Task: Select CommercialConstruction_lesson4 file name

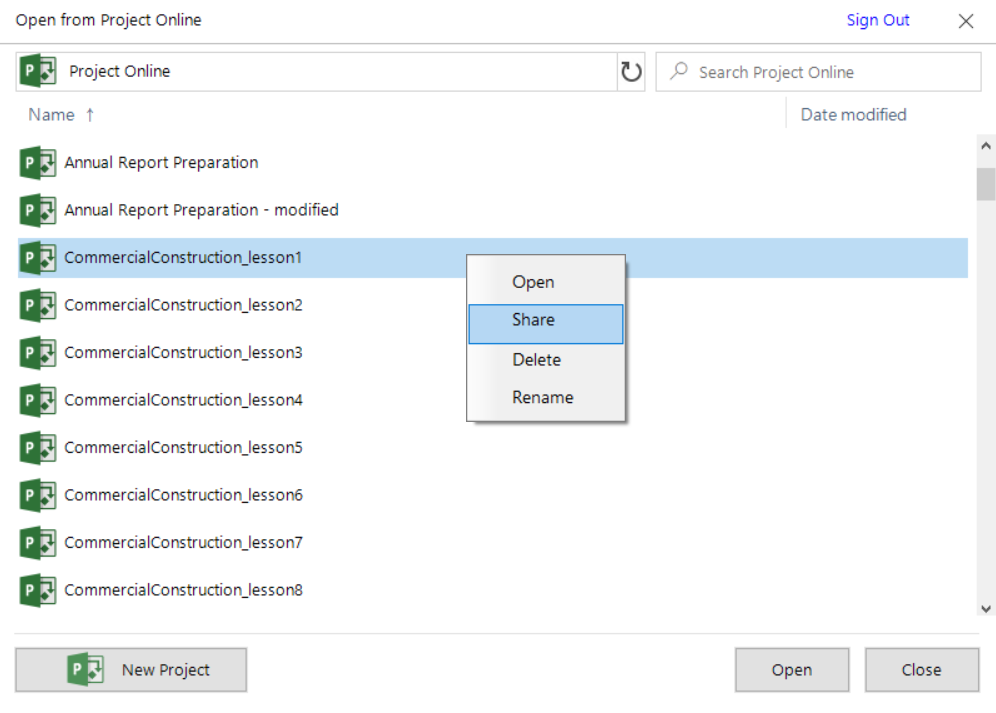Action: 184,400
